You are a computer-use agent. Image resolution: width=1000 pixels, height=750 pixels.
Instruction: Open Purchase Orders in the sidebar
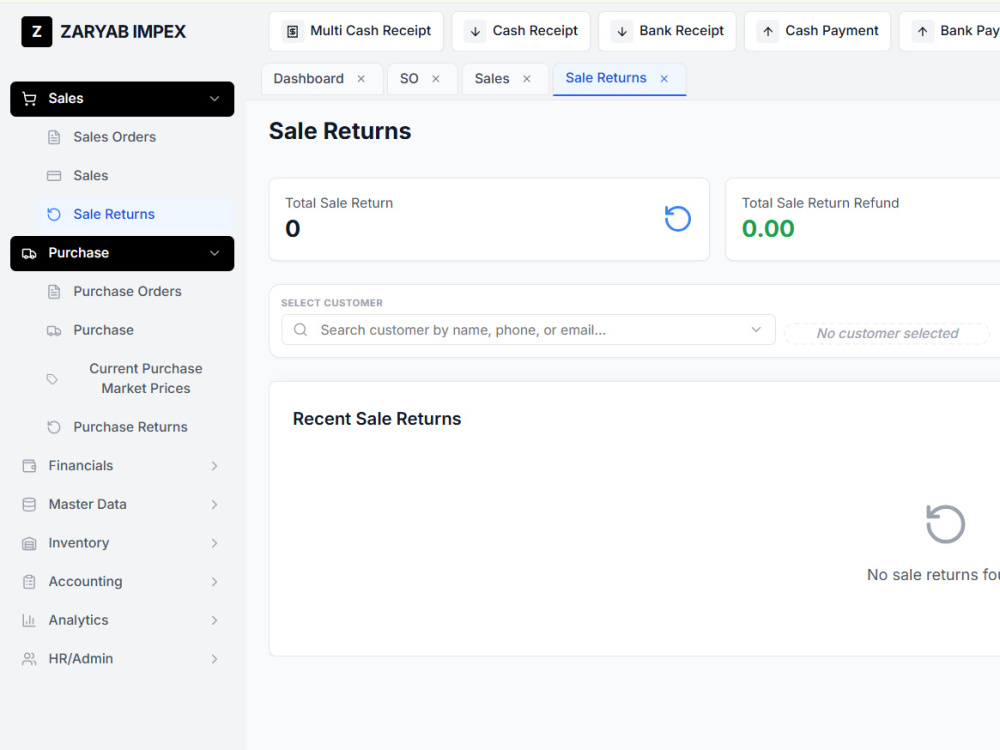point(135,291)
